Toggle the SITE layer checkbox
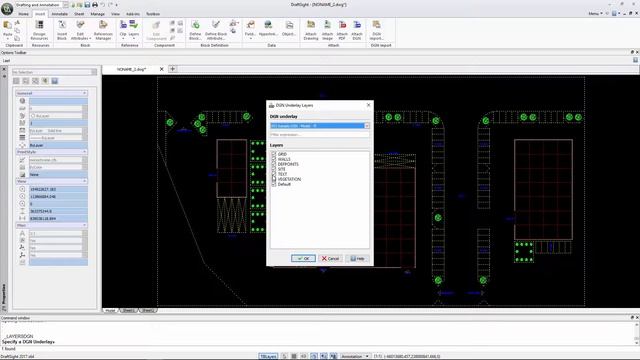Image resolution: width=640 pixels, height=360 pixels. pos(274,169)
